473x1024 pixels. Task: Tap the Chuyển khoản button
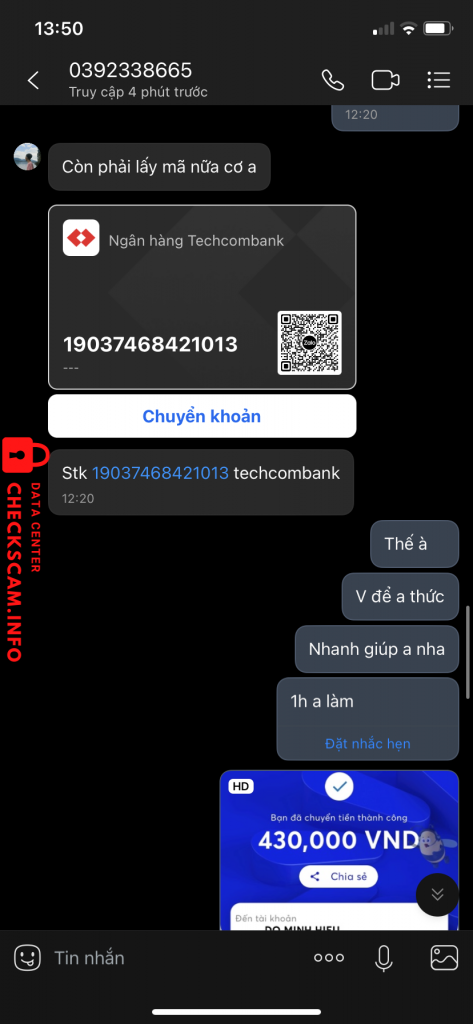pyautogui.click(x=202, y=416)
